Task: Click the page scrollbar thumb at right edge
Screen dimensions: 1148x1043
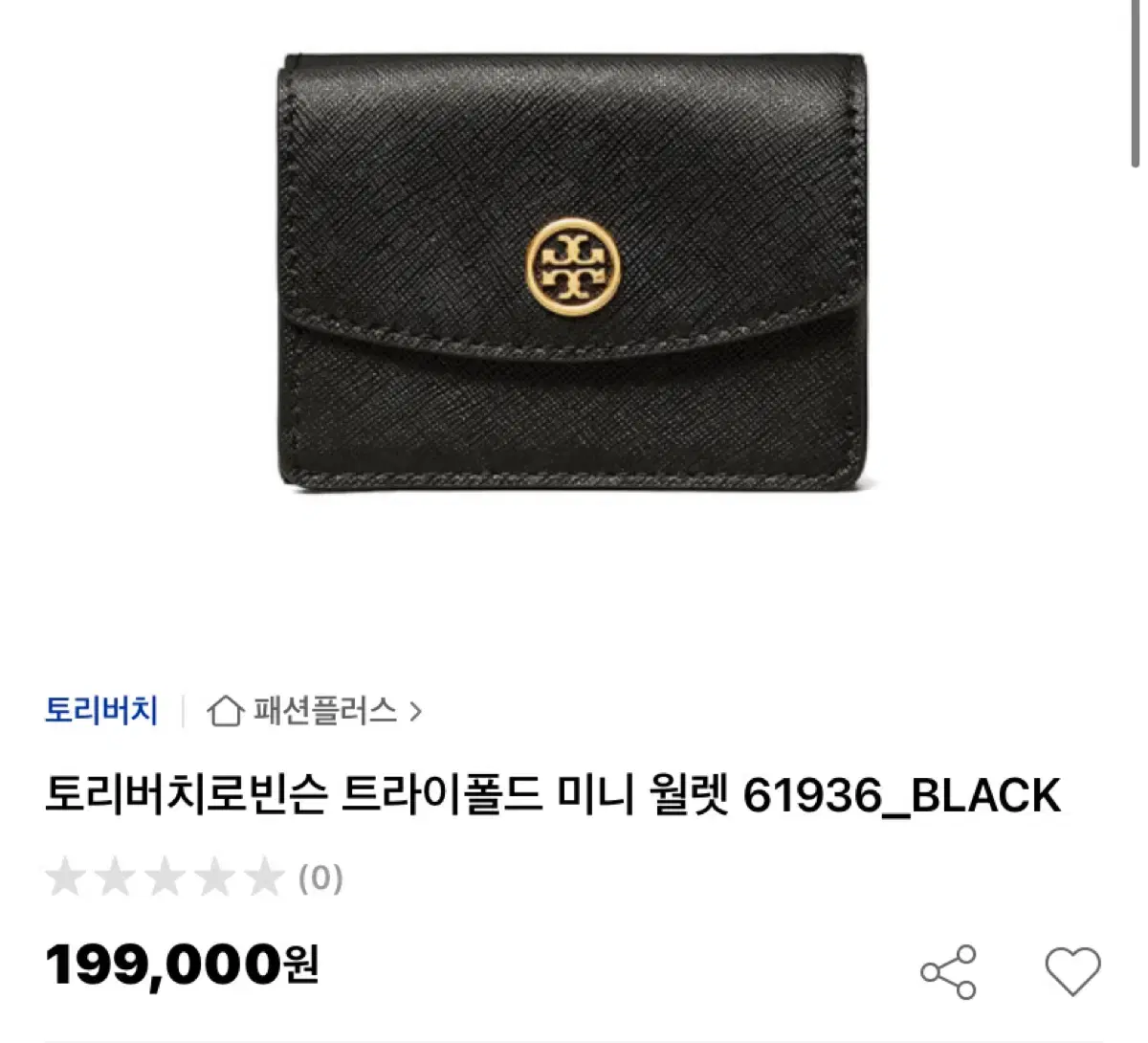Action: point(1137,84)
